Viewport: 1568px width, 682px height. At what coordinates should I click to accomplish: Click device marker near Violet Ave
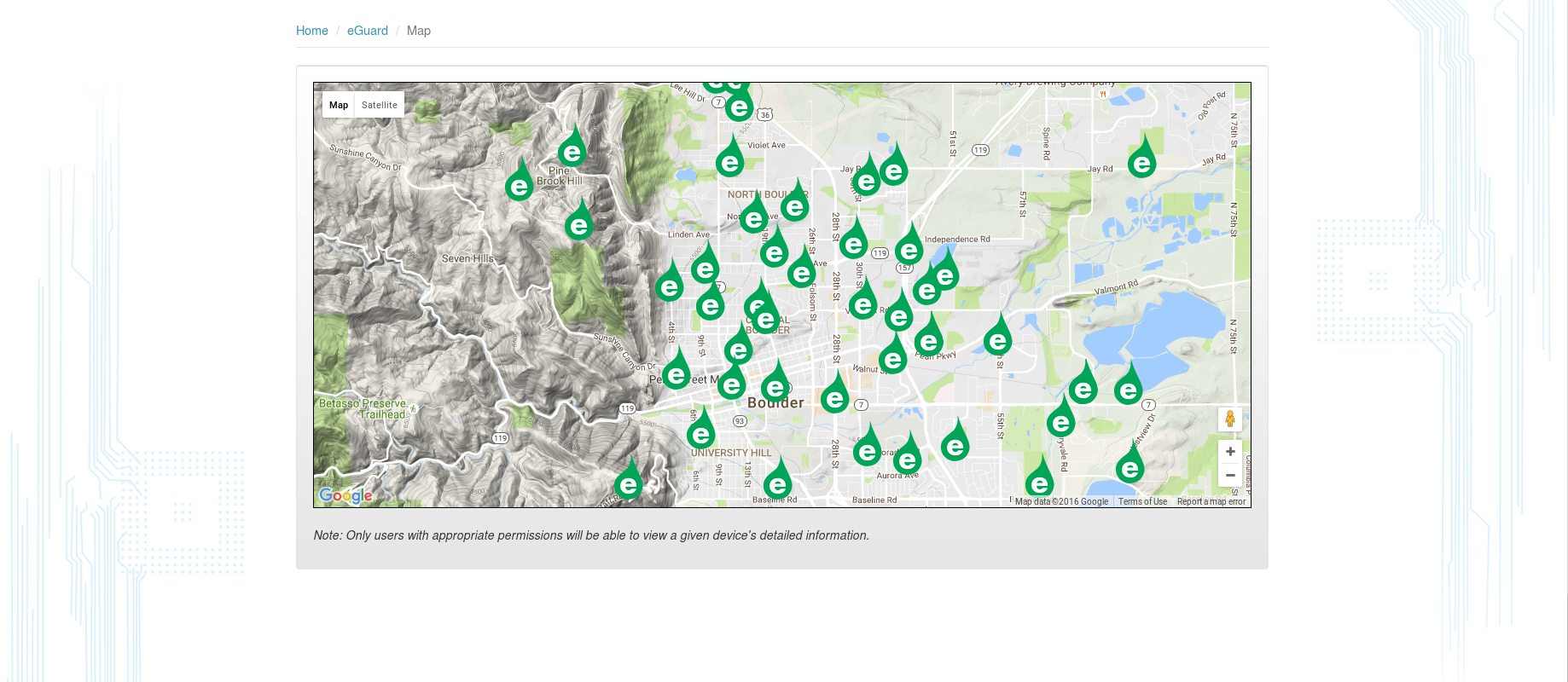point(730,156)
